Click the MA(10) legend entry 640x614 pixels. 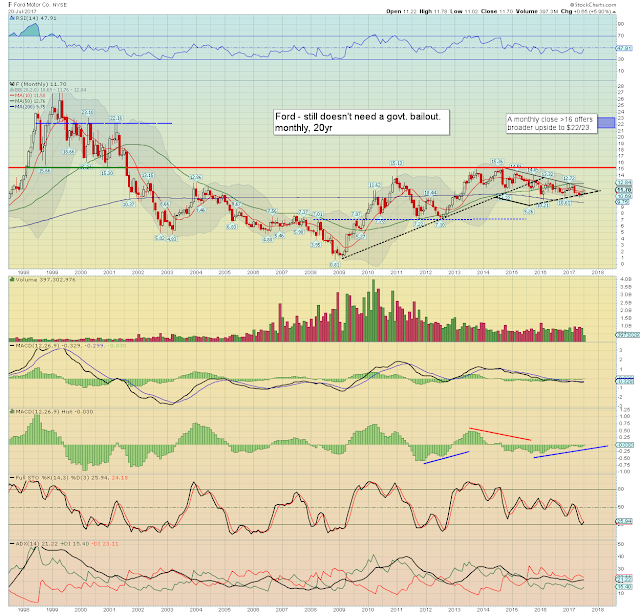coord(28,95)
